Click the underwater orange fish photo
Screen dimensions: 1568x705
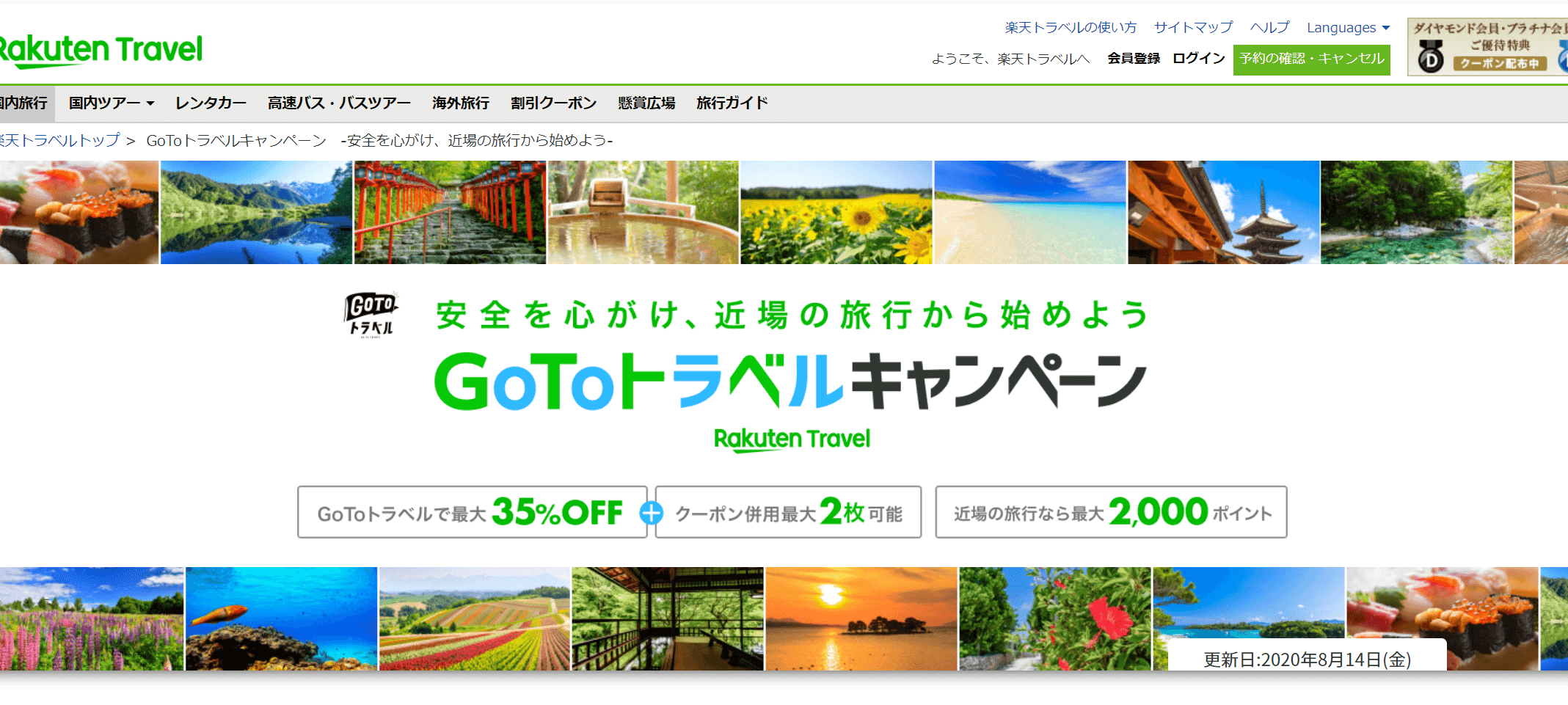[x=282, y=618]
